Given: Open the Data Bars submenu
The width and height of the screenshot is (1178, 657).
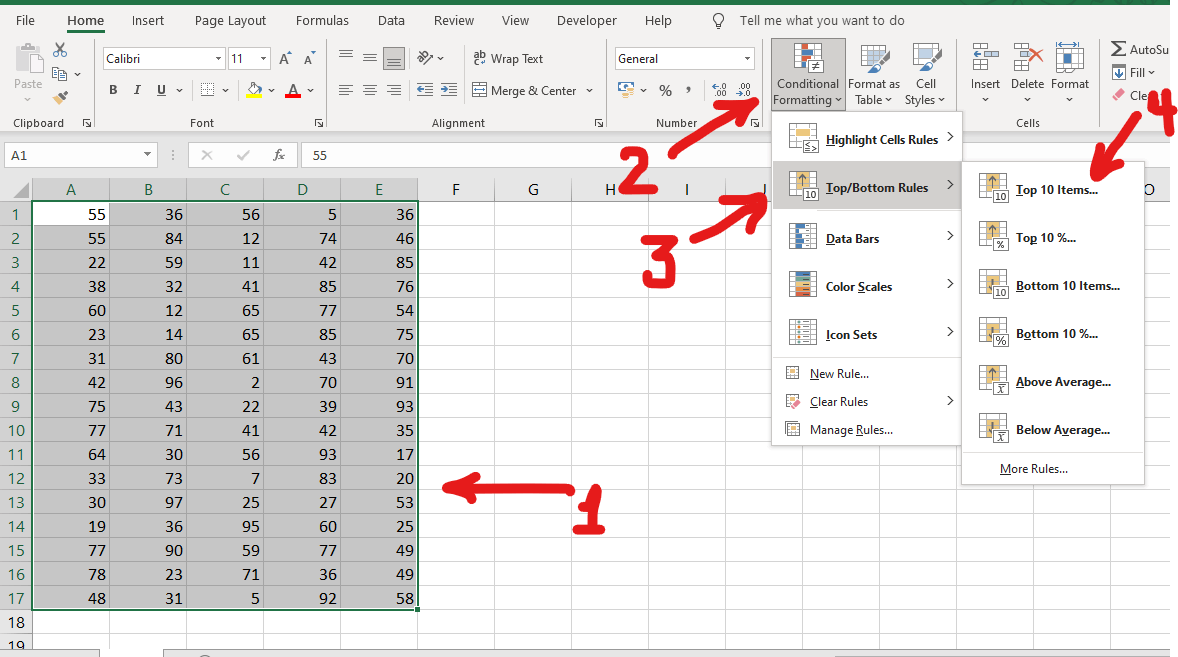Looking at the screenshot, I should point(867,238).
